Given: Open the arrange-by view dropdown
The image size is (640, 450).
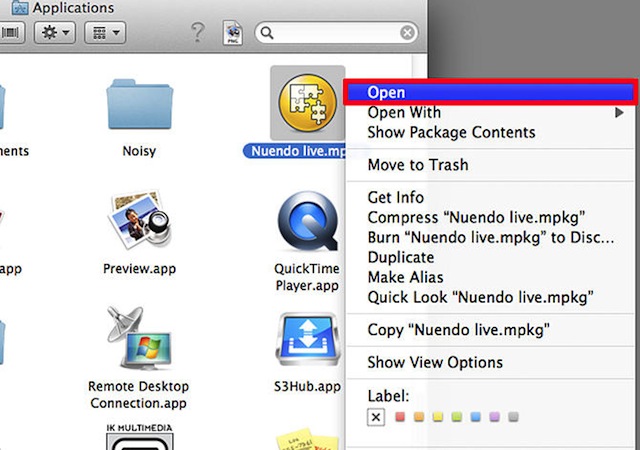Looking at the screenshot, I should point(105,32).
